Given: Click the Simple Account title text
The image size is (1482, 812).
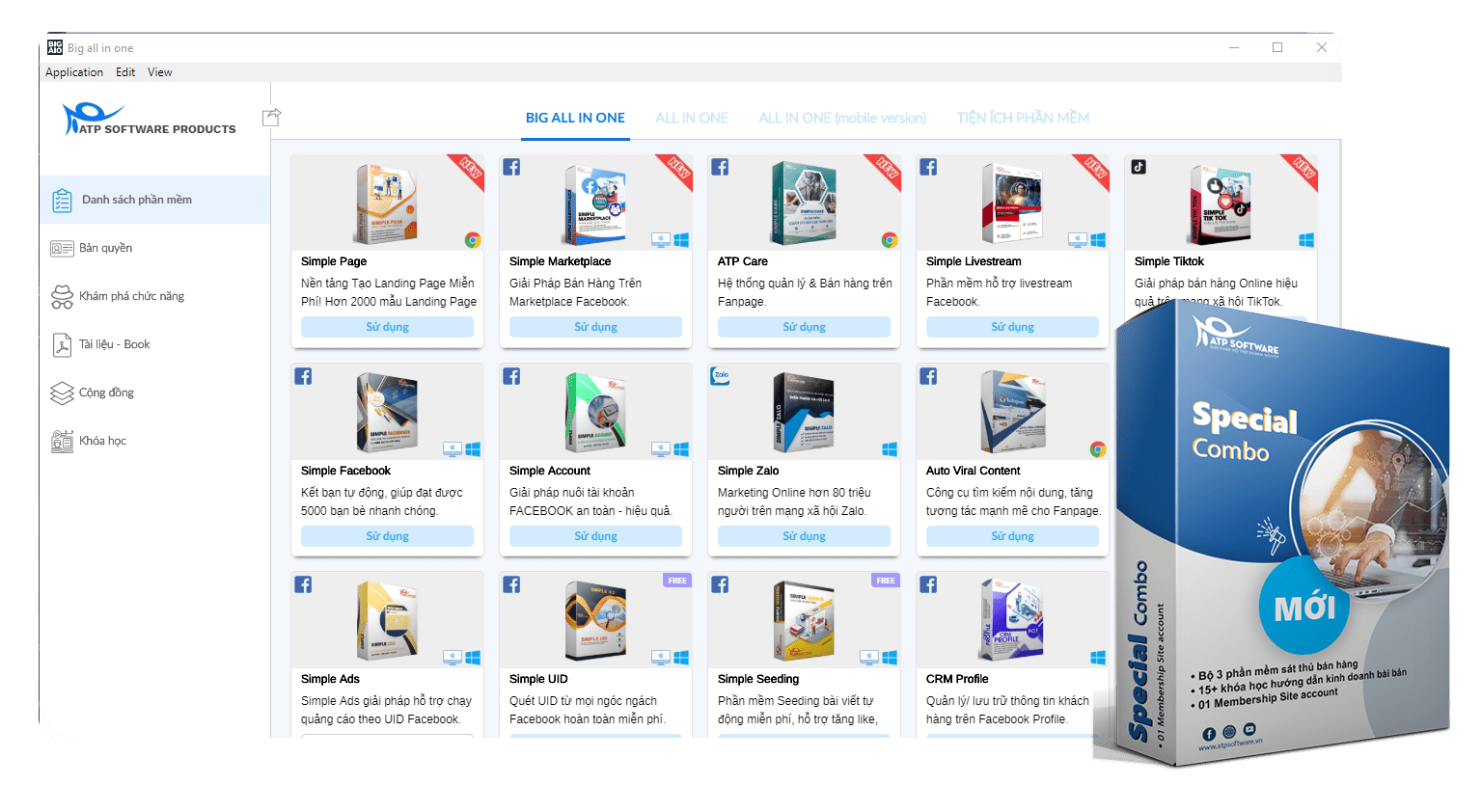Looking at the screenshot, I should 550,471.
